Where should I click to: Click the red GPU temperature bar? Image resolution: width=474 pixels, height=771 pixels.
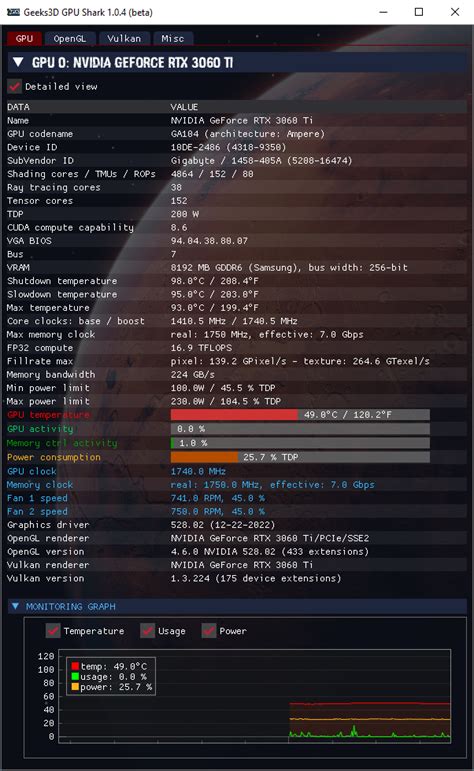(x=234, y=415)
